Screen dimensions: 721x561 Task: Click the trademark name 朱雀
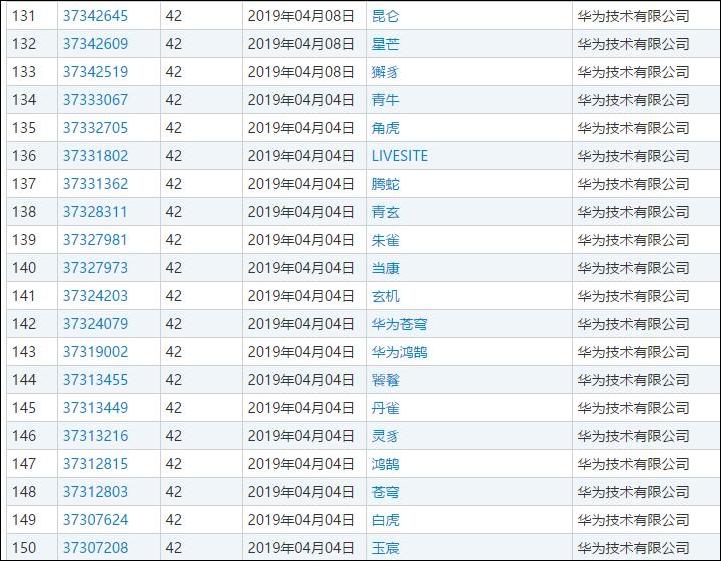pos(385,240)
